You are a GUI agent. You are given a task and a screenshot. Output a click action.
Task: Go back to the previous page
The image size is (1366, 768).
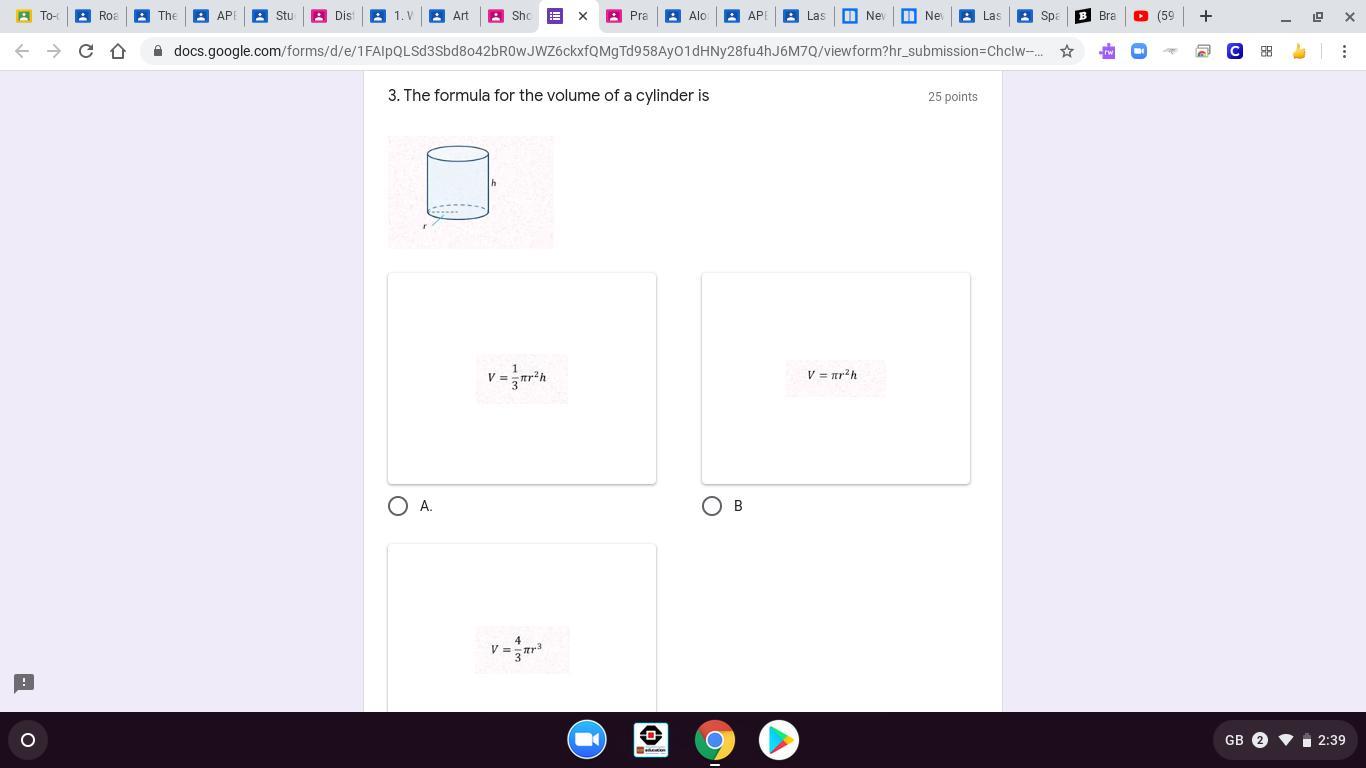coord(22,51)
